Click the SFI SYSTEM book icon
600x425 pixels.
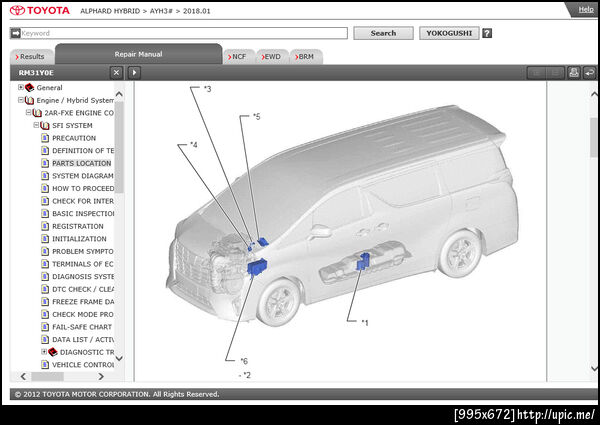tap(45, 125)
